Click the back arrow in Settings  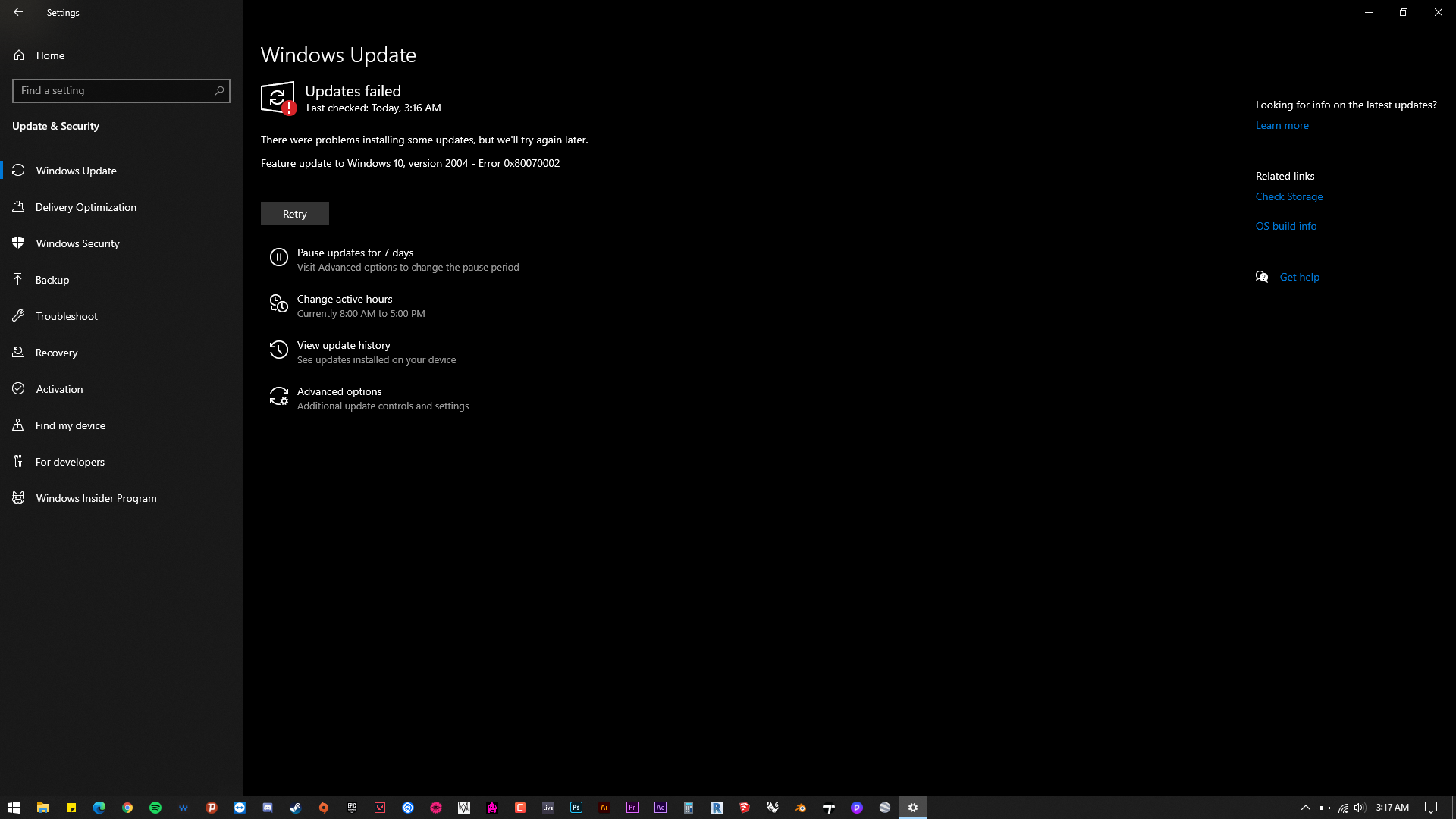(x=18, y=12)
